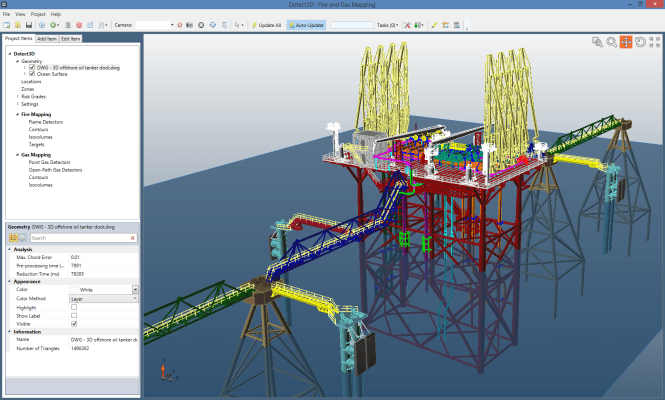Image resolution: width=665 pixels, height=400 pixels.
Task: Toggle the Ocean Surface checkbox
Action: (33, 73)
